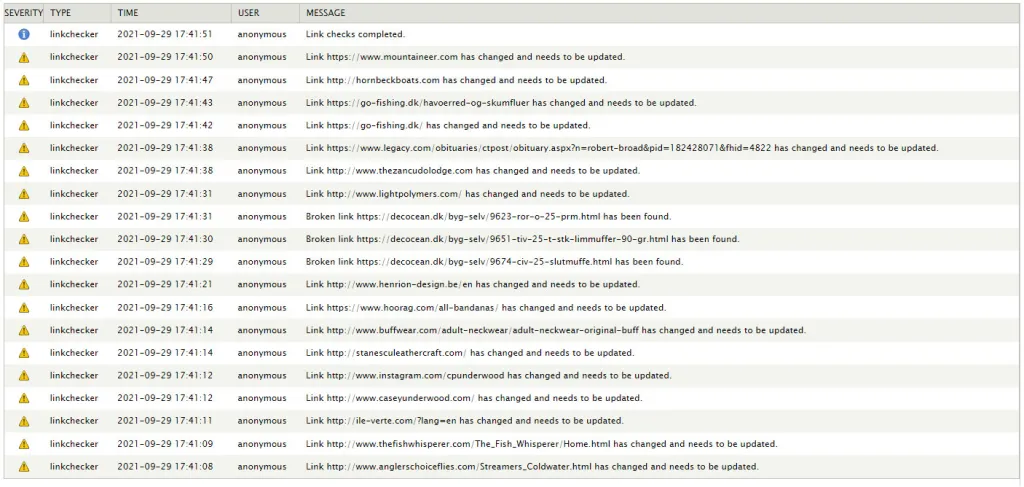
Task: Click the Message column header
Action: [x=326, y=13]
